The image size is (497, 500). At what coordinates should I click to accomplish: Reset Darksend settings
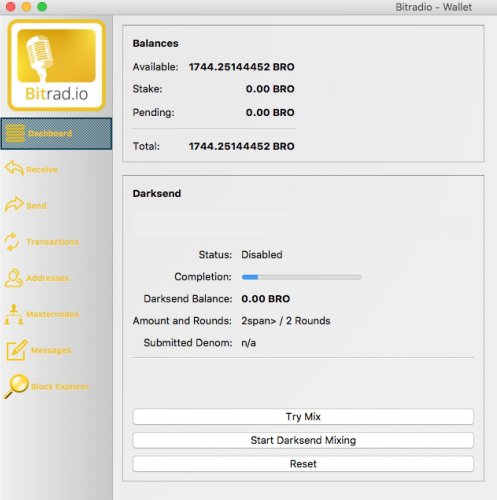click(x=303, y=464)
